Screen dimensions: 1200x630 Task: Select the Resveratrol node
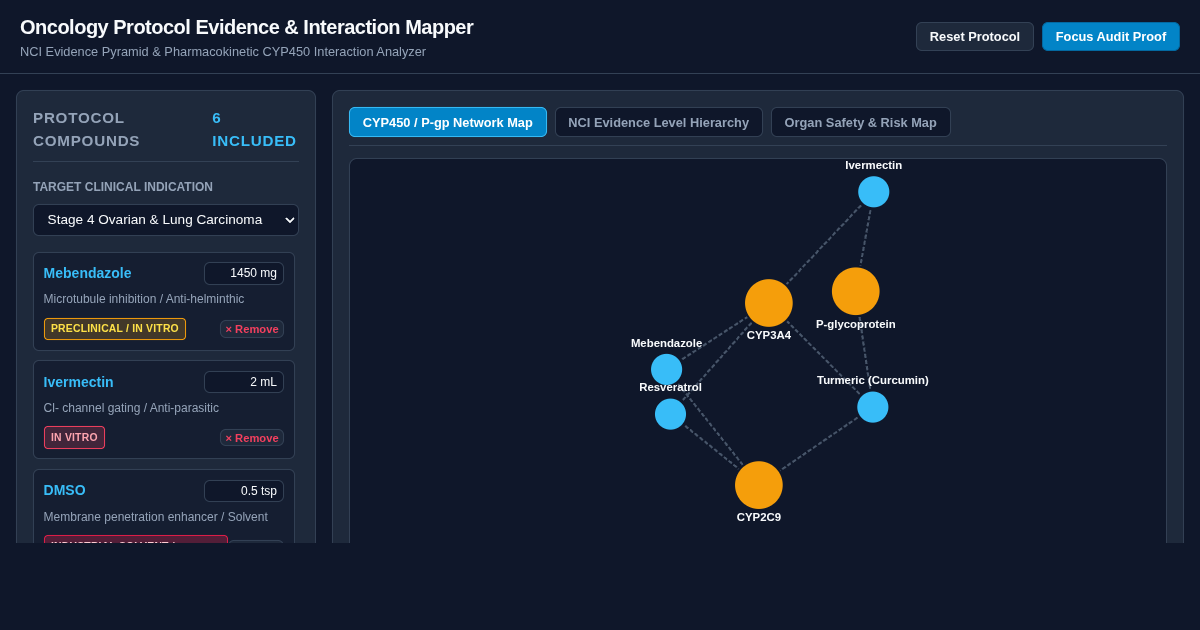671,414
